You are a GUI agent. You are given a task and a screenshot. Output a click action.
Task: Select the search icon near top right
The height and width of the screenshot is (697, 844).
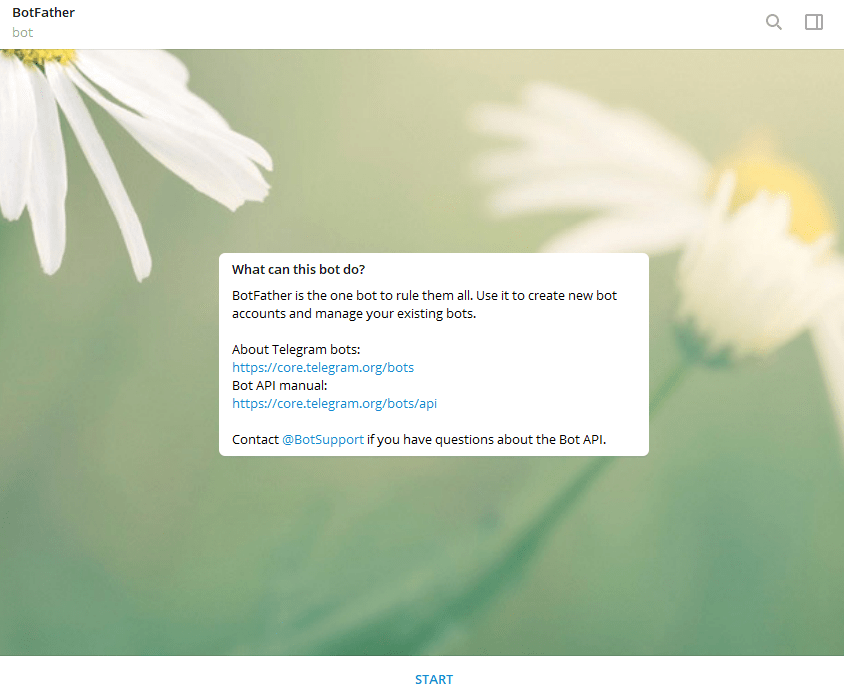(773, 21)
